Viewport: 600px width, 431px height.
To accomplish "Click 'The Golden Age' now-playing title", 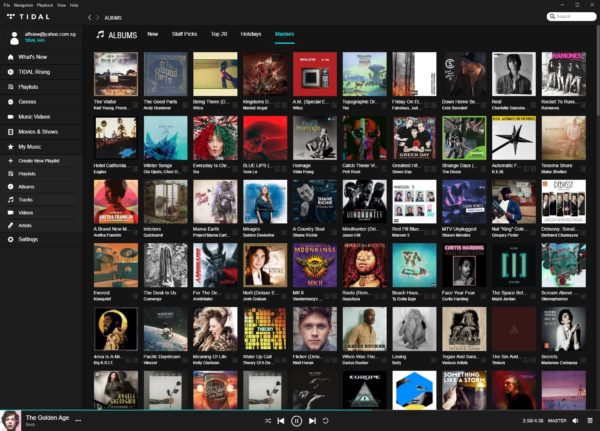I will (x=47, y=418).
